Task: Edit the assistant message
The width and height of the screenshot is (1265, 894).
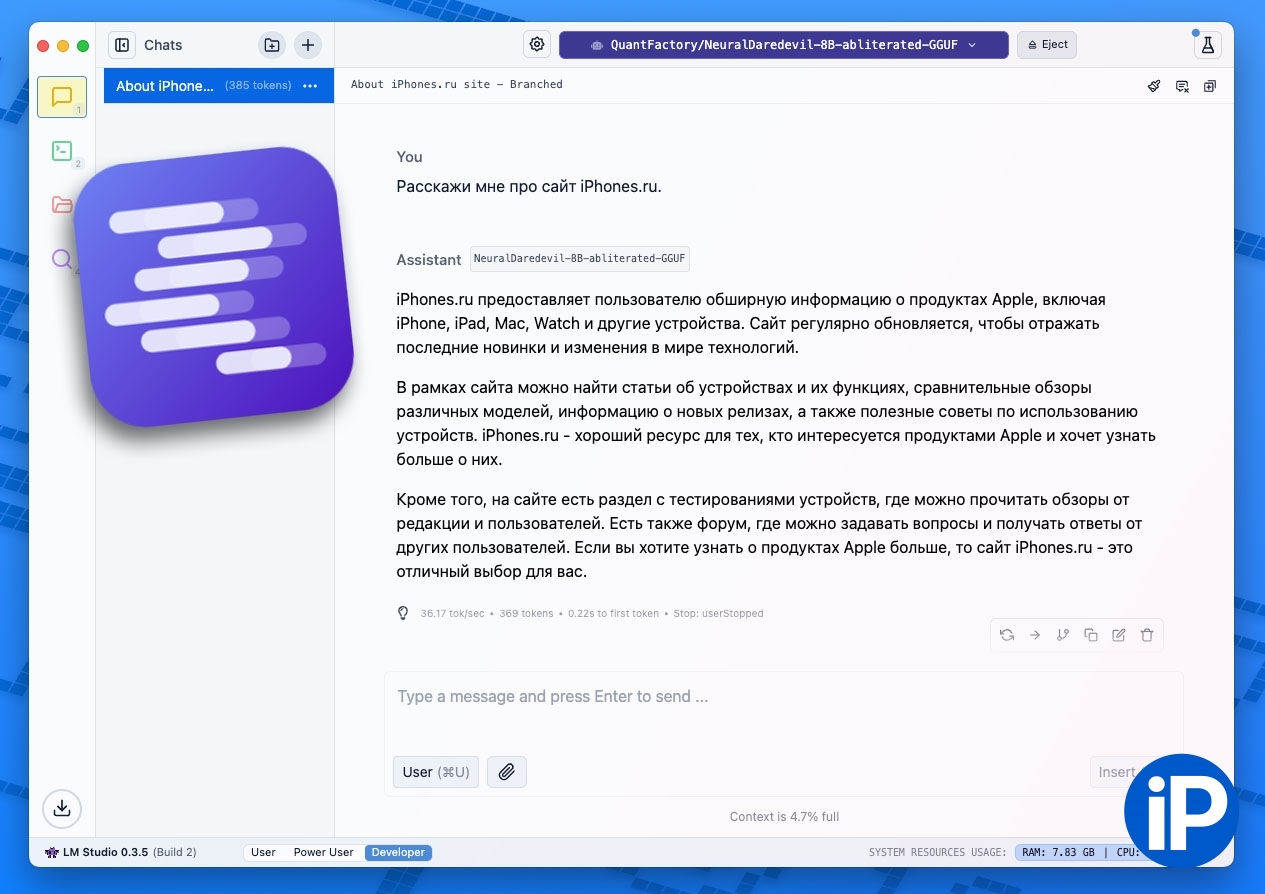Action: (1119, 635)
